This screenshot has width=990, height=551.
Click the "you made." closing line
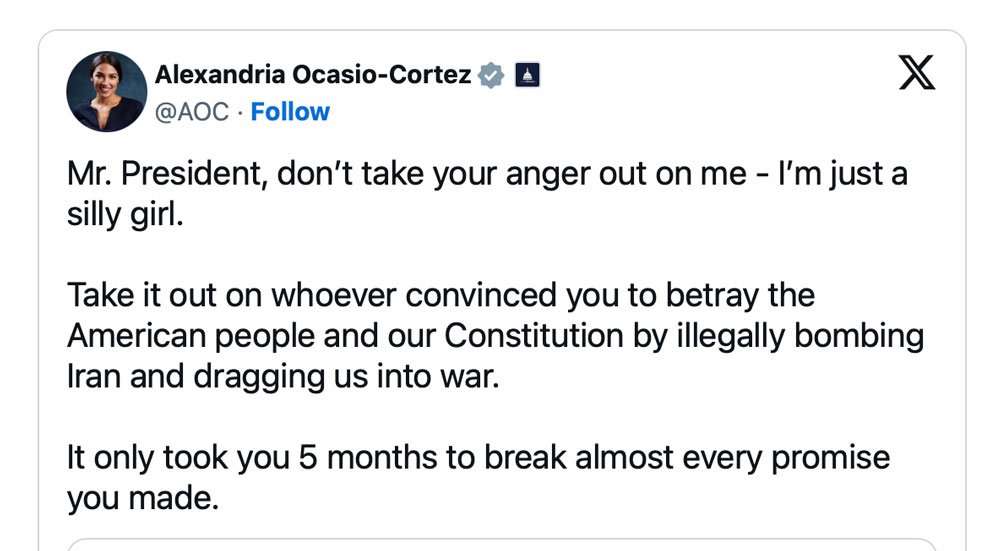click(143, 498)
